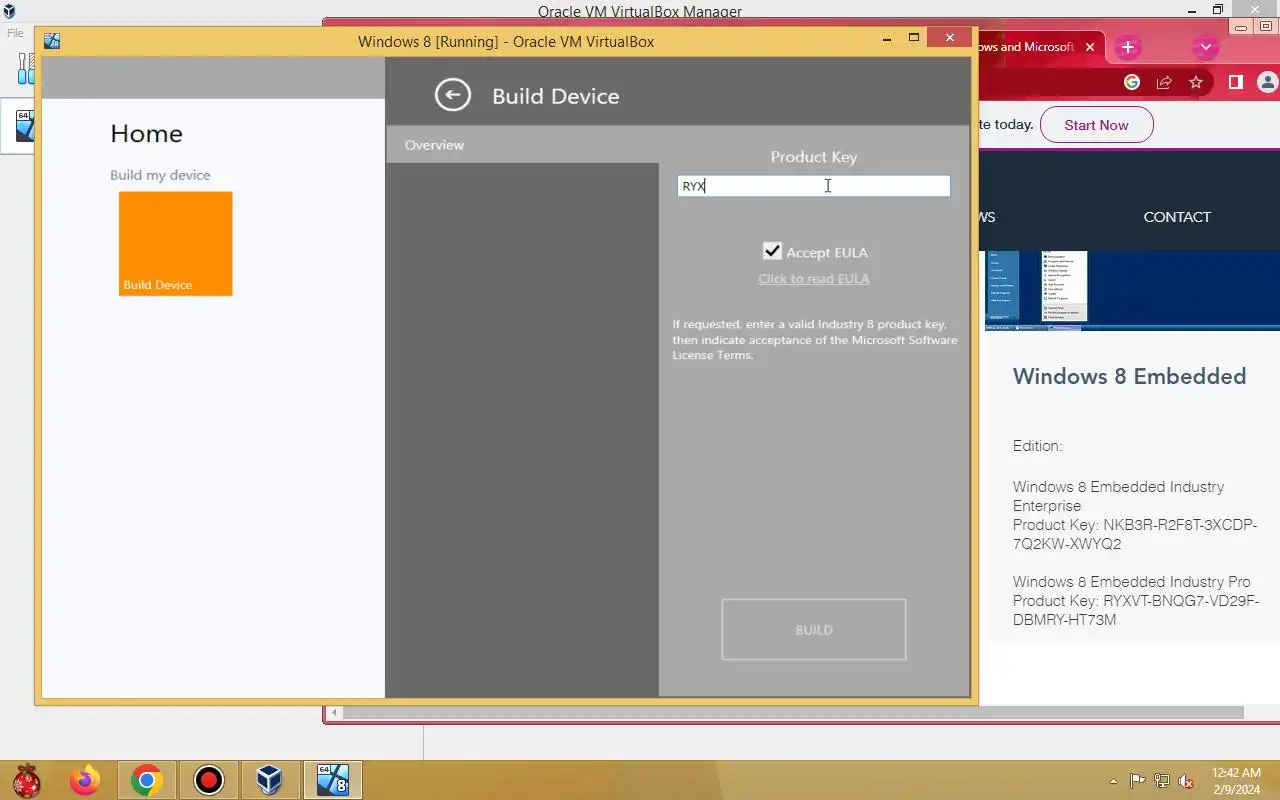Click the Start Now button in Chrome
Screen dimensions: 1280x800
(x=1096, y=125)
